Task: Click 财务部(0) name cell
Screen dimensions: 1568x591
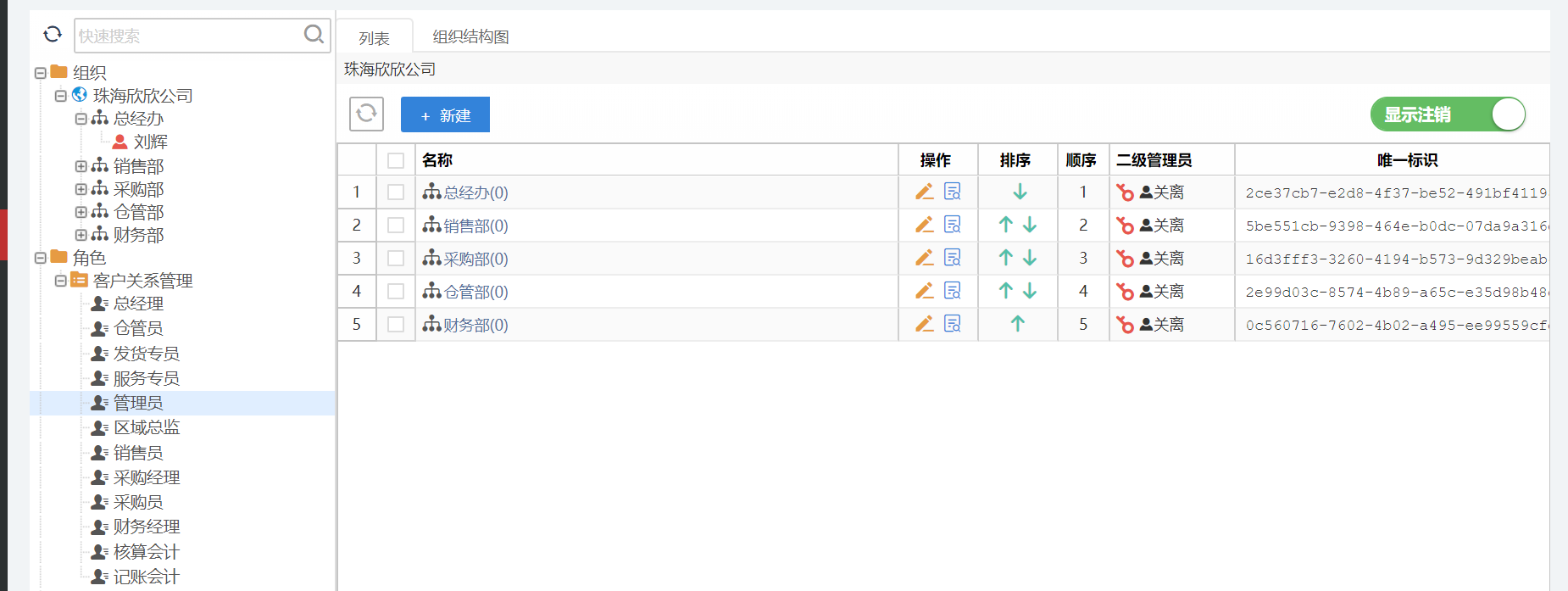Action: tap(475, 325)
